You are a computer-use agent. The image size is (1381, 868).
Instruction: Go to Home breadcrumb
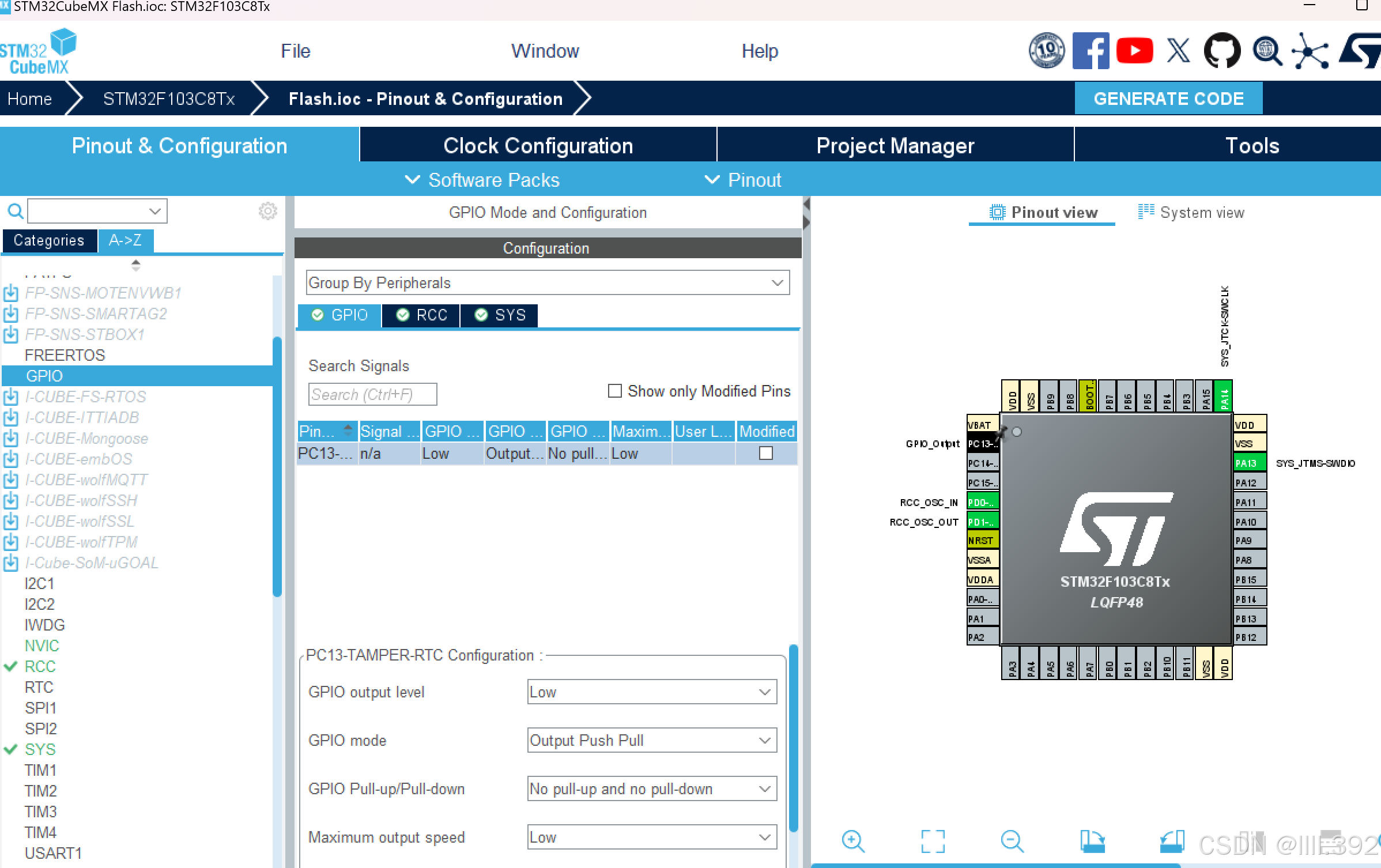tap(30, 99)
